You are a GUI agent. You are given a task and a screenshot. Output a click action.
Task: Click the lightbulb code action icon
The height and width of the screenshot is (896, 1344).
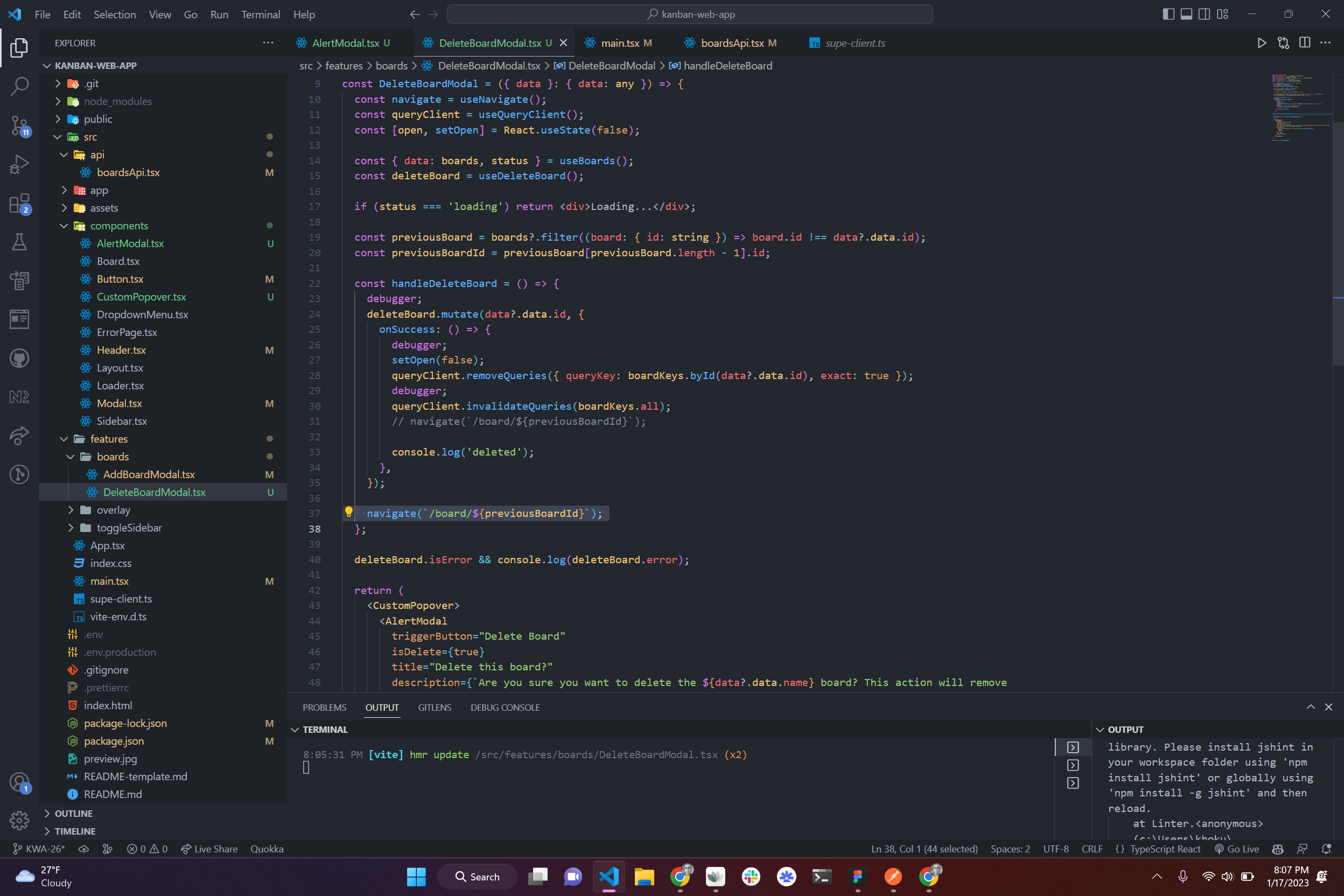[x=348, y=512]
